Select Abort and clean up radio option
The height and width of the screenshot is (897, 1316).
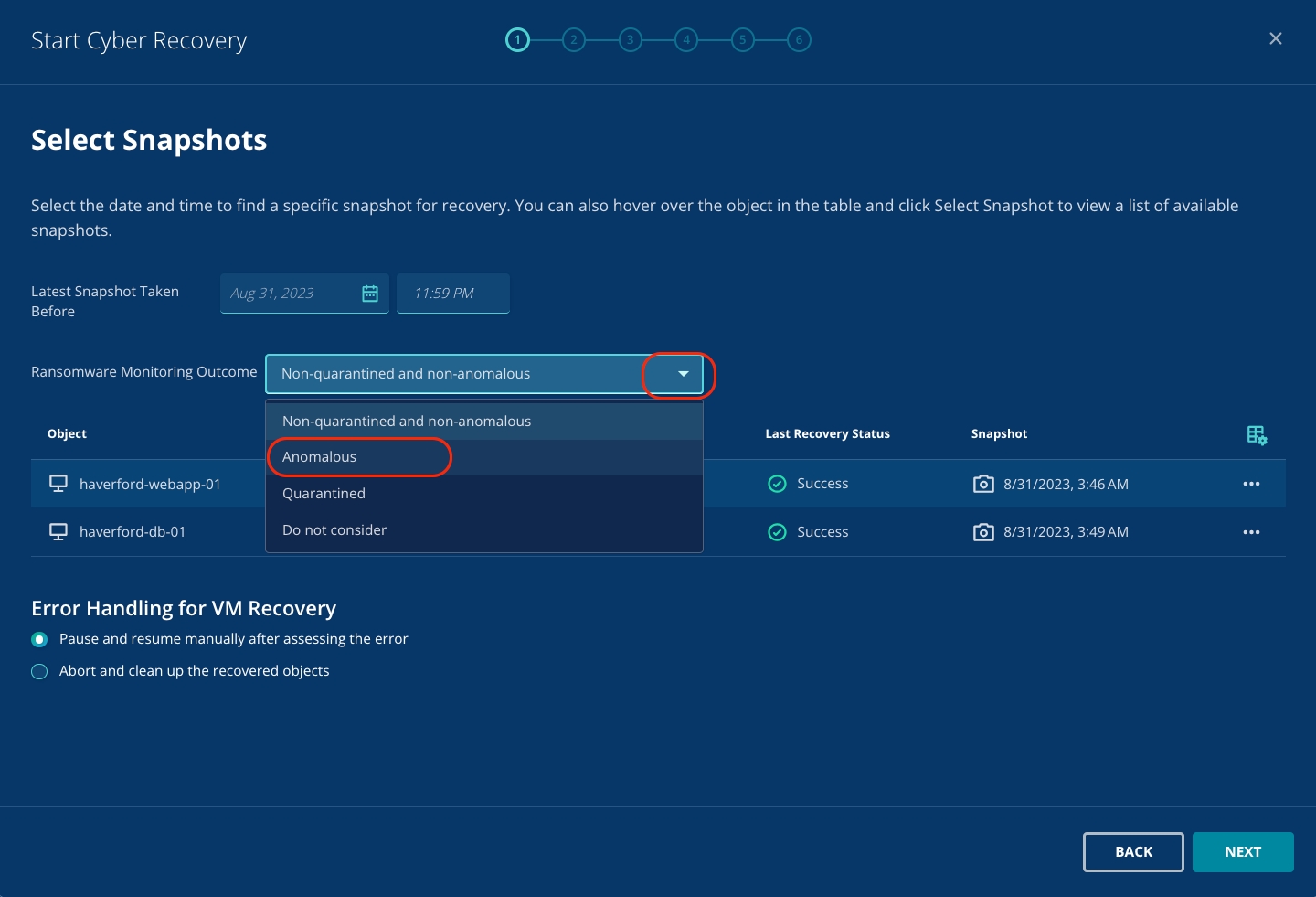click(x=39, y=672)
